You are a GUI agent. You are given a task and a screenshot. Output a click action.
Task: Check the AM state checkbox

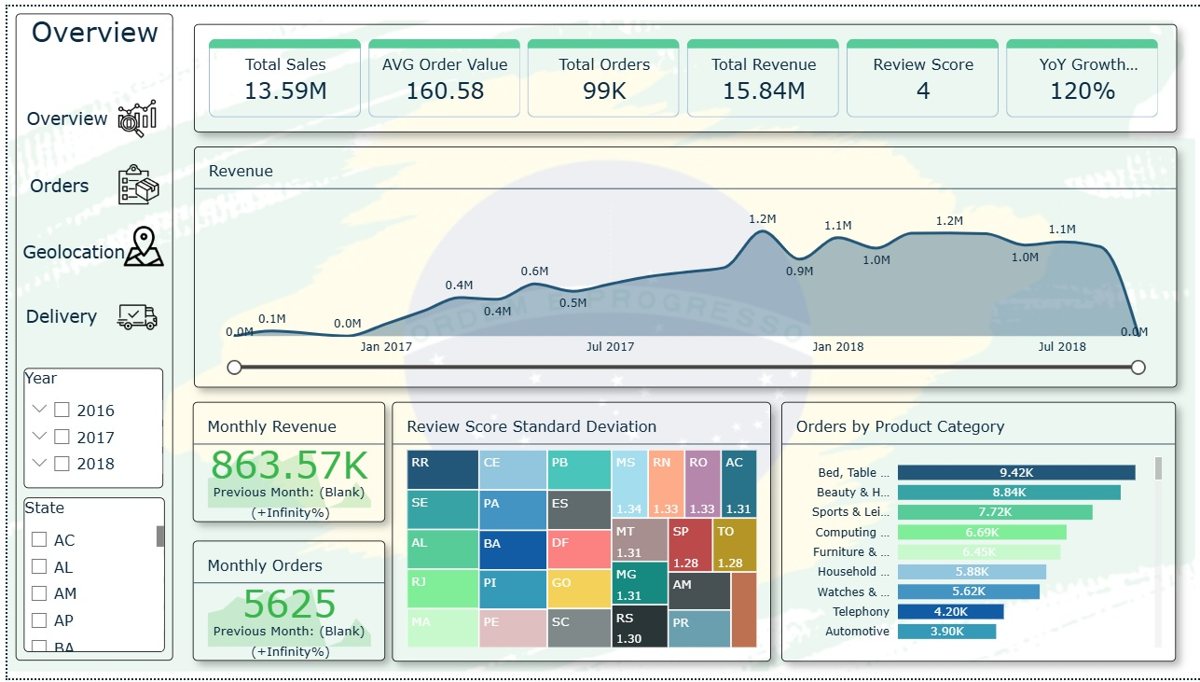[x=39, y=593]
